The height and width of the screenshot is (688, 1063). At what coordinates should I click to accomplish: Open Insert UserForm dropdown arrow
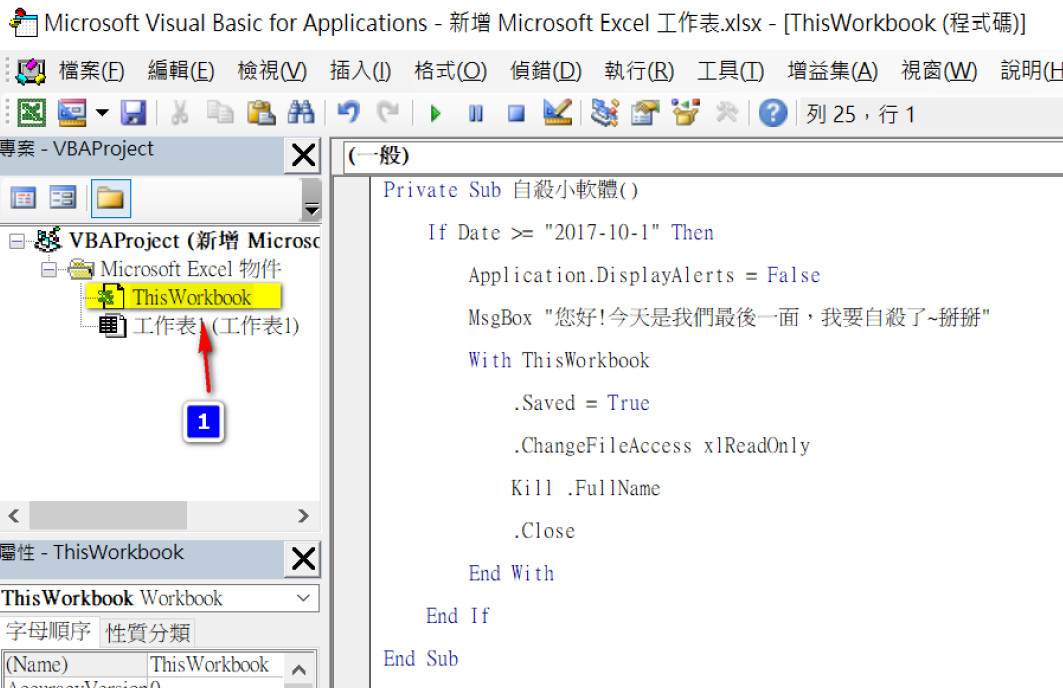[102, 113]
